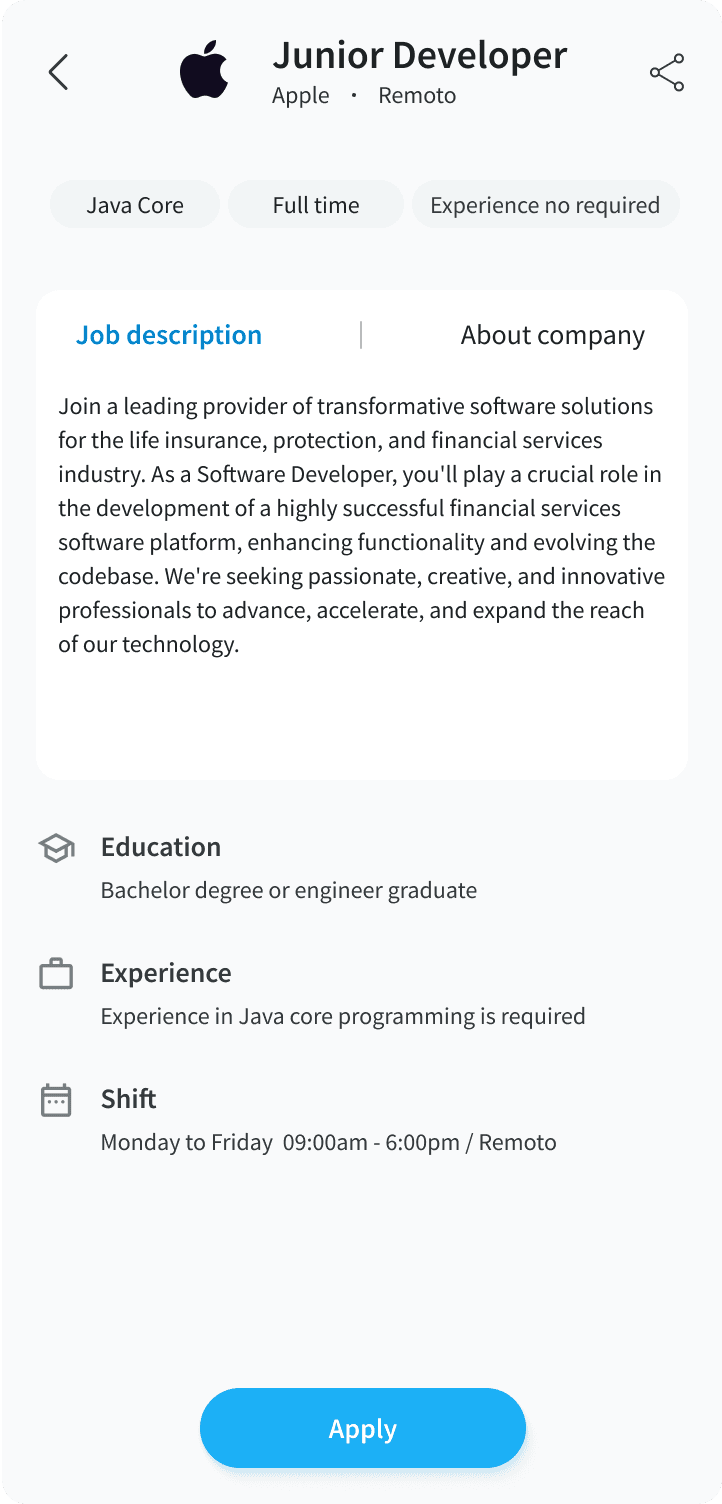The width and height of the screenshot is (722, 1504).
Task: Select the graduation cap Education icon
Action: coord(56,847)
